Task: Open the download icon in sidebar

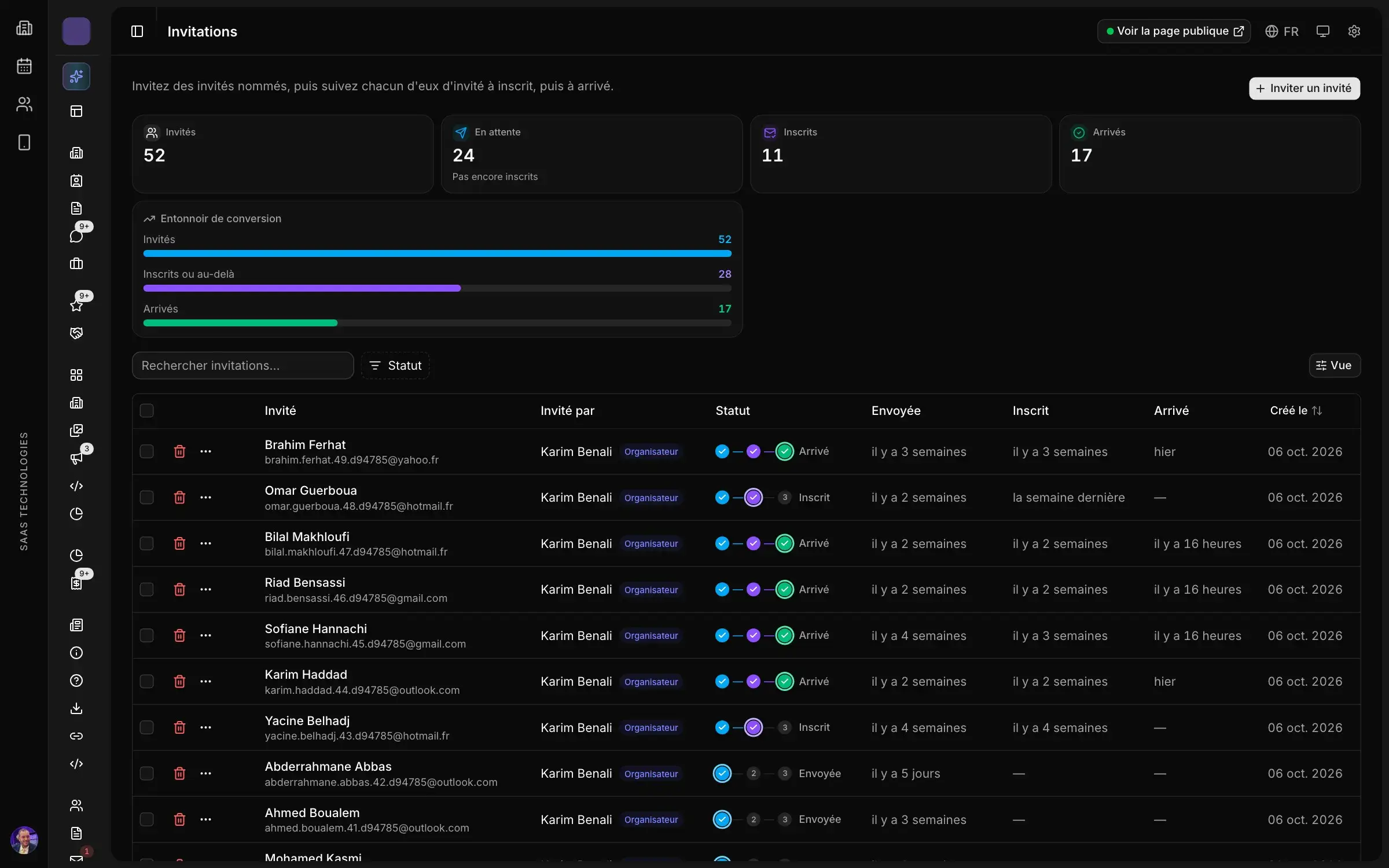Action: coord(76,708)
